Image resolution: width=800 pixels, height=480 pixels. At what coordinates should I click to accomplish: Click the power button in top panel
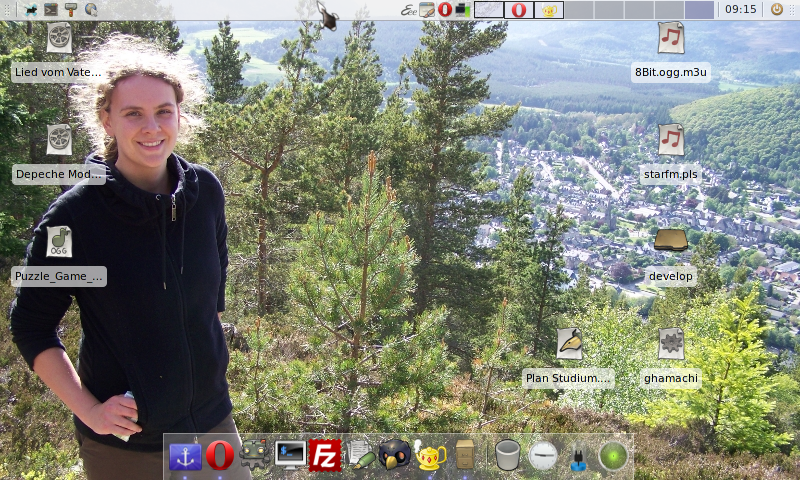777,9
